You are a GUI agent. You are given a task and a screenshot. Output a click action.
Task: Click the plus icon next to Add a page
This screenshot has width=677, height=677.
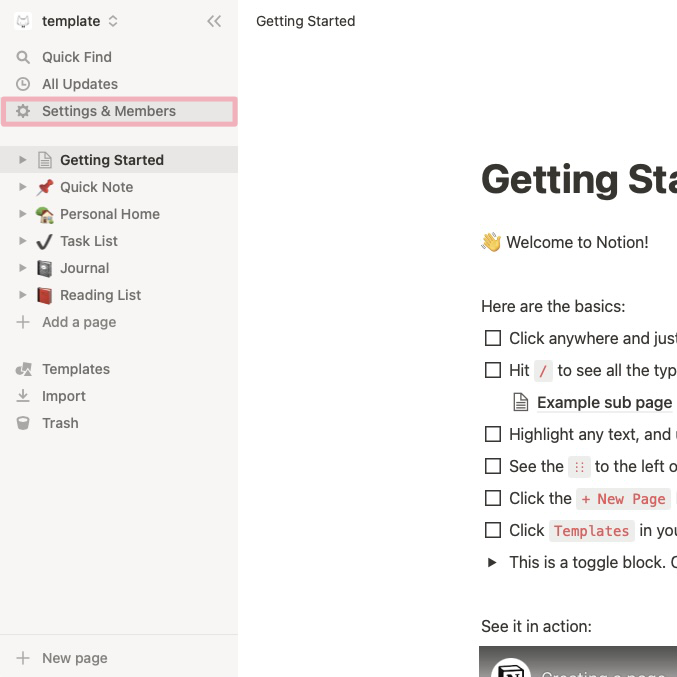[x=23, y=322]
